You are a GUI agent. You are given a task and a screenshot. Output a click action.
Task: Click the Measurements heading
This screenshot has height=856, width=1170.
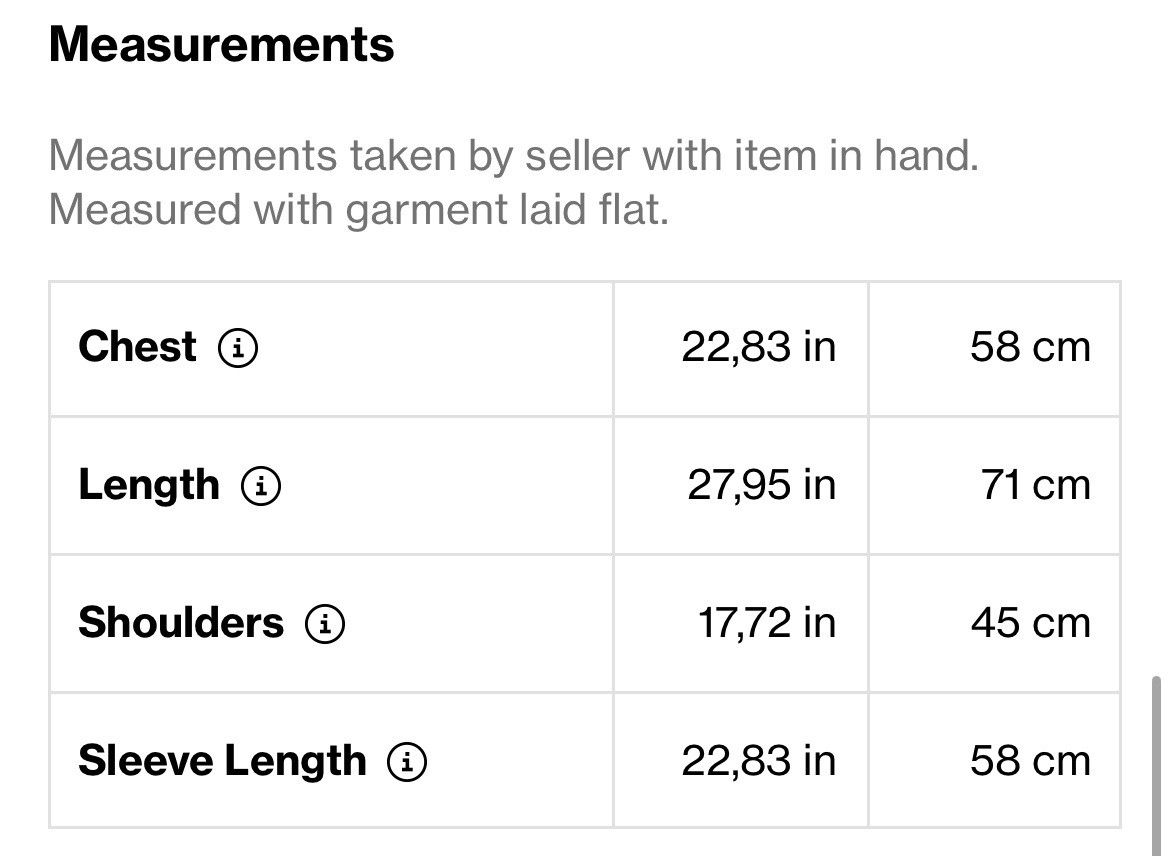point(221,45)
